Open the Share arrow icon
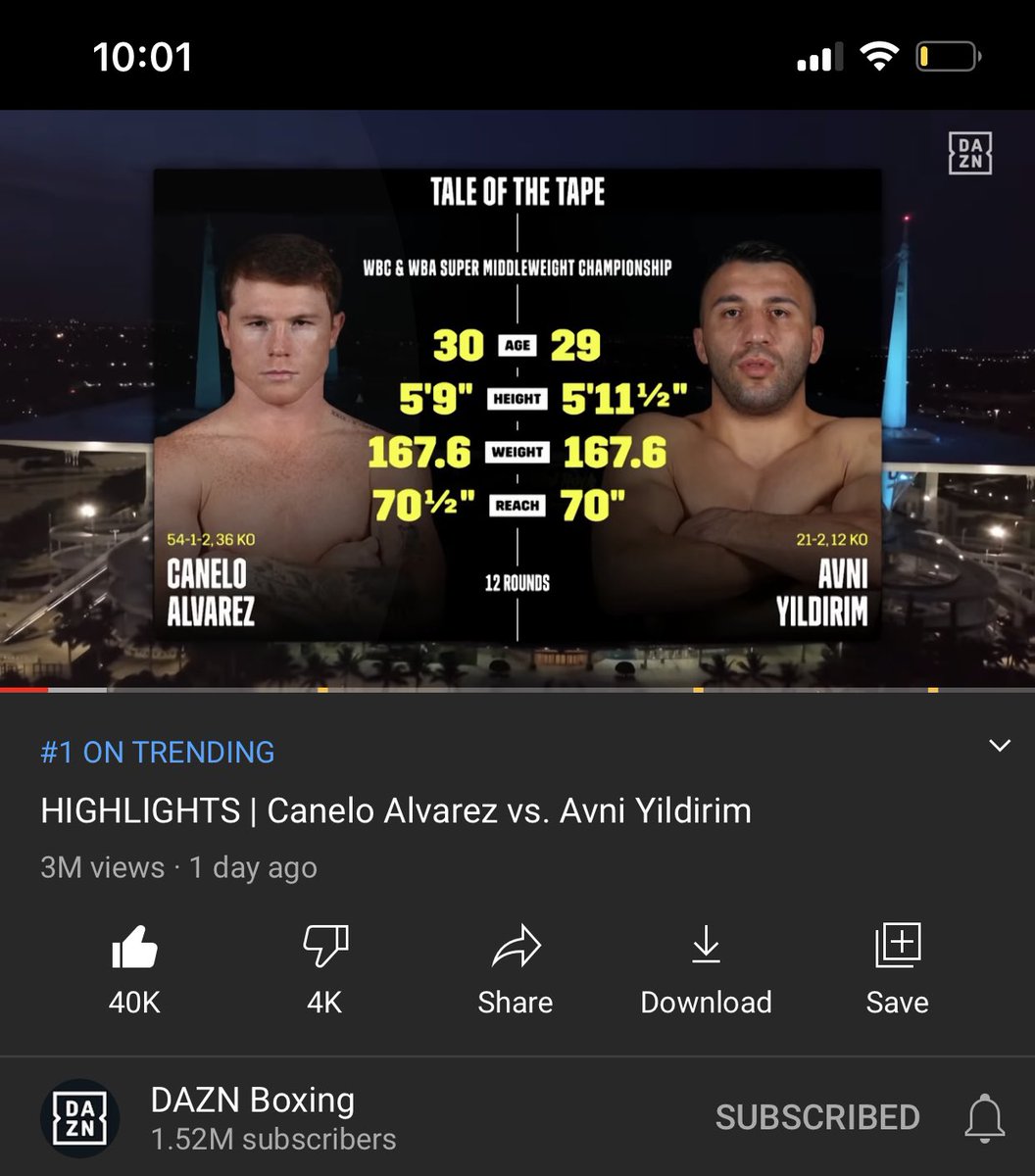Viewport: 1035px width, 1176px height. 516,947
